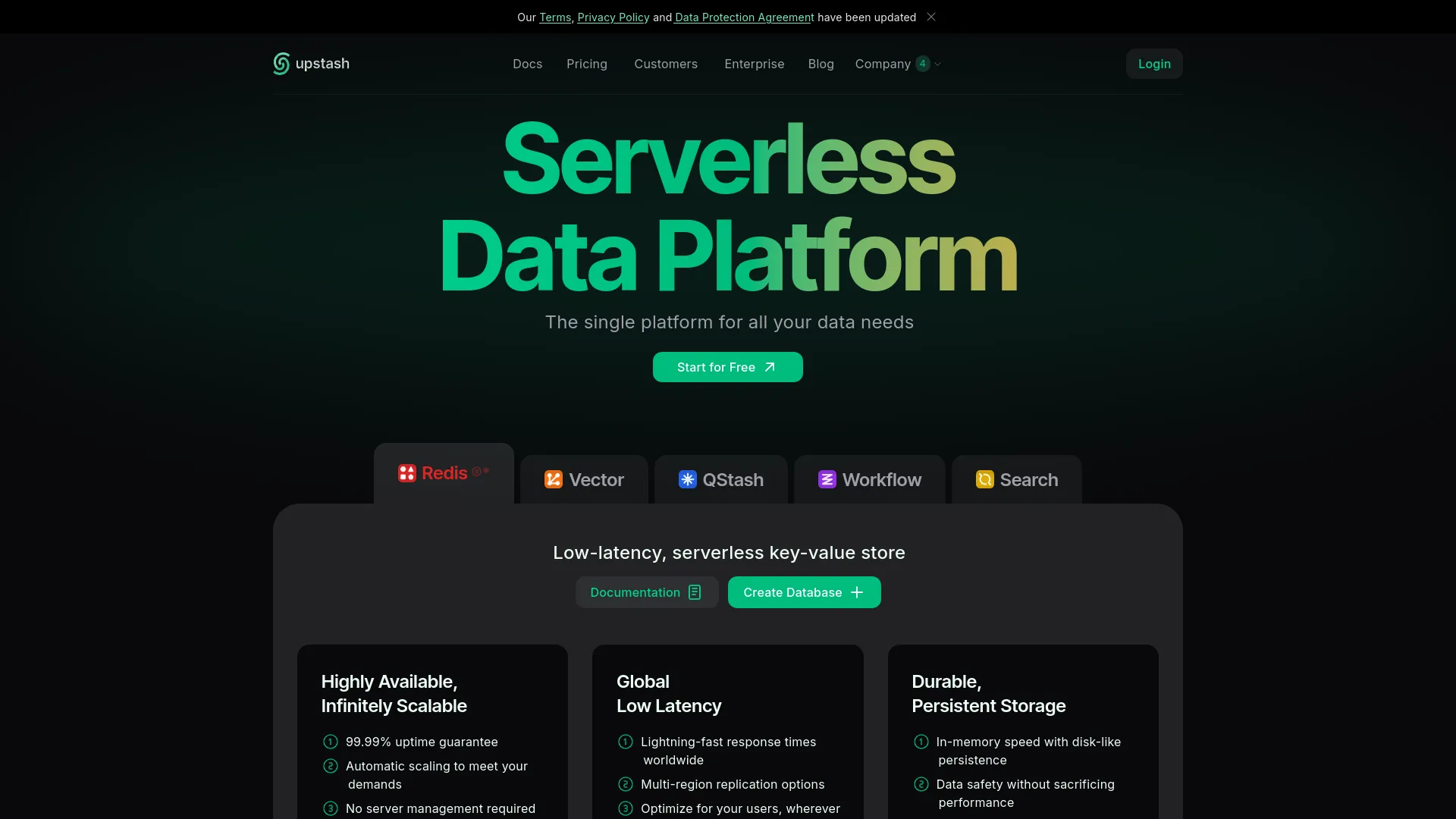This screenshot has height=819, width=1456.
Task: Click the 'Durable, Persistent Storage' heading
Action: point(988,694)
